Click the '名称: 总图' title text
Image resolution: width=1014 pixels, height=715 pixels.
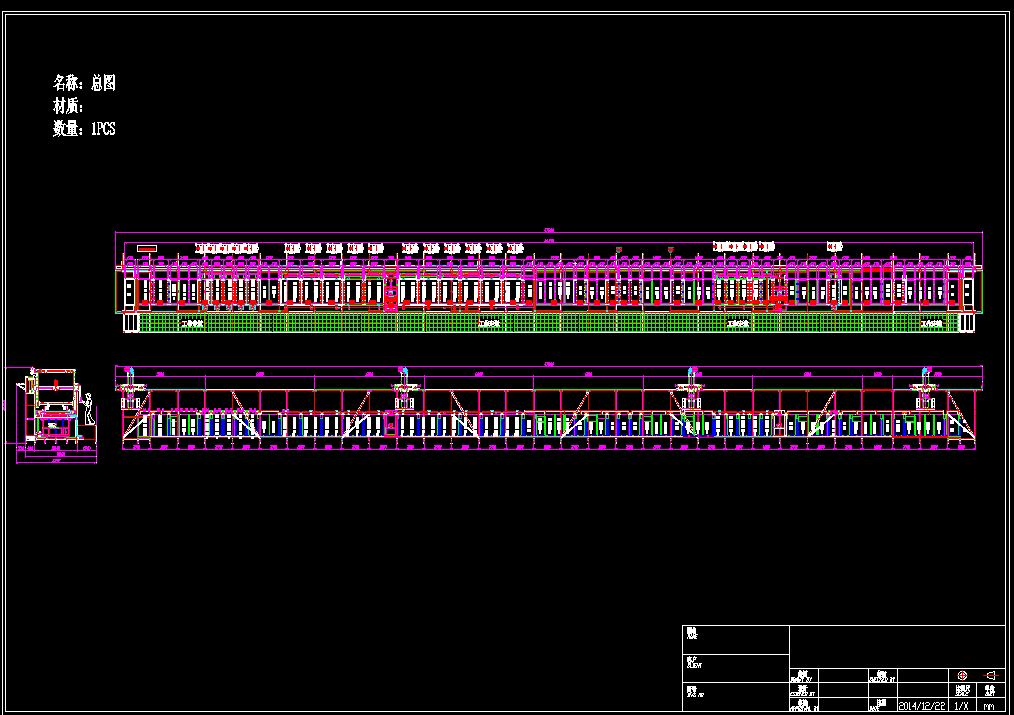point(84,83)
